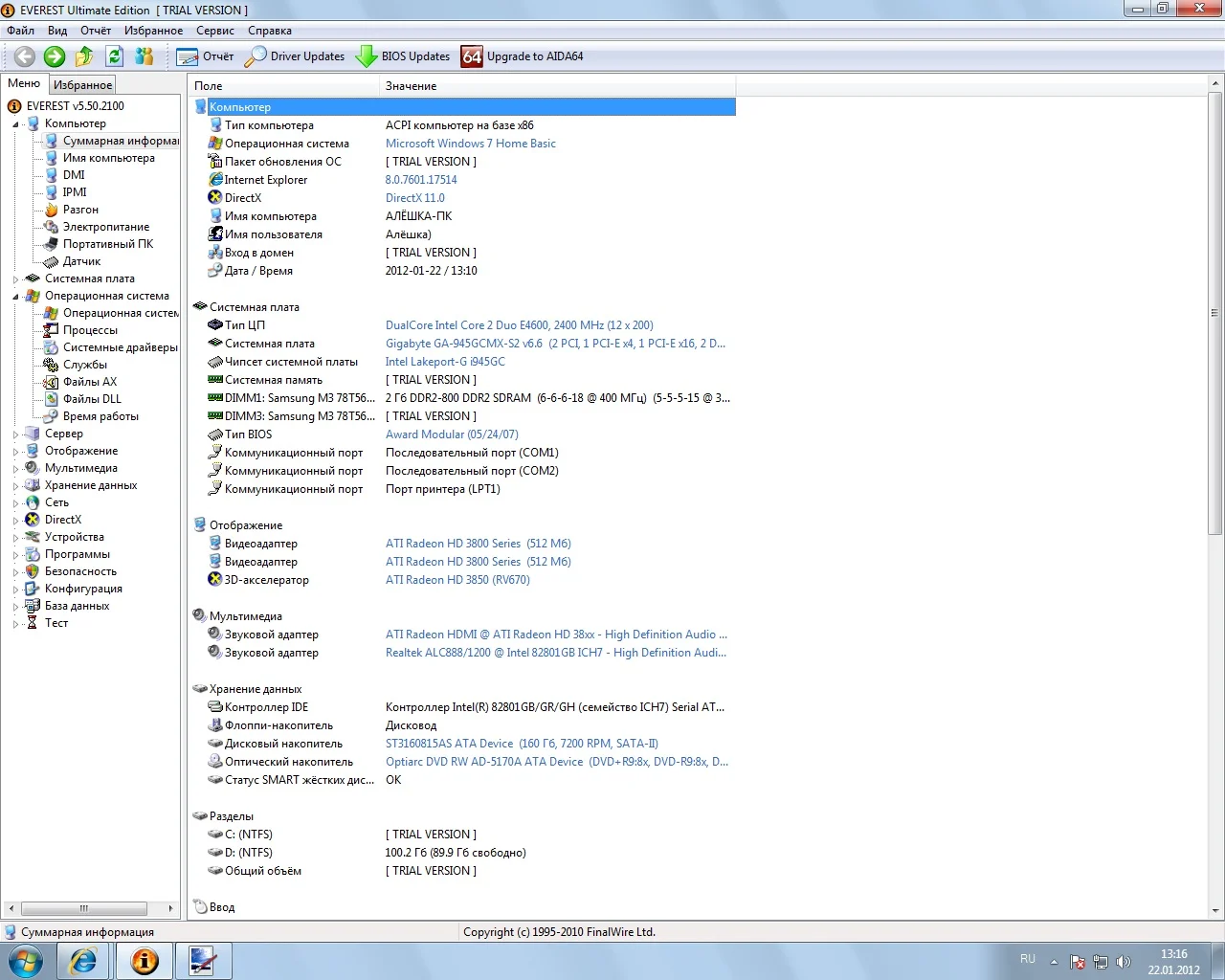Expand the Безопасность tree node
Viewport: 1225px width, 980px height.
[x=16, y=572]
